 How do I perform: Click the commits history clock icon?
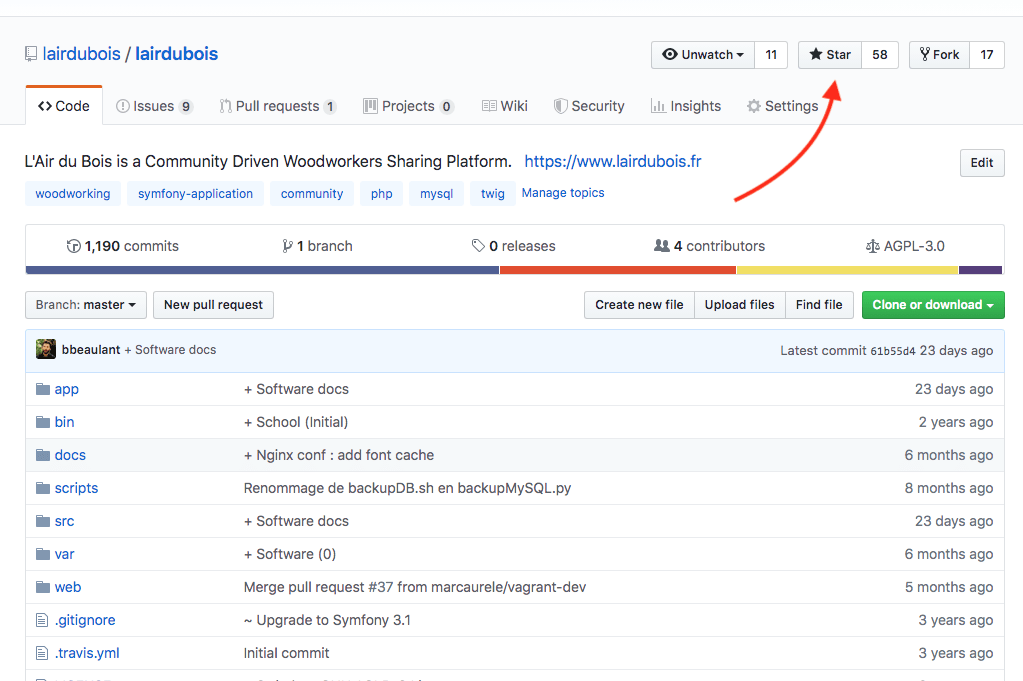pyautogui.click(x=74, y=246)
